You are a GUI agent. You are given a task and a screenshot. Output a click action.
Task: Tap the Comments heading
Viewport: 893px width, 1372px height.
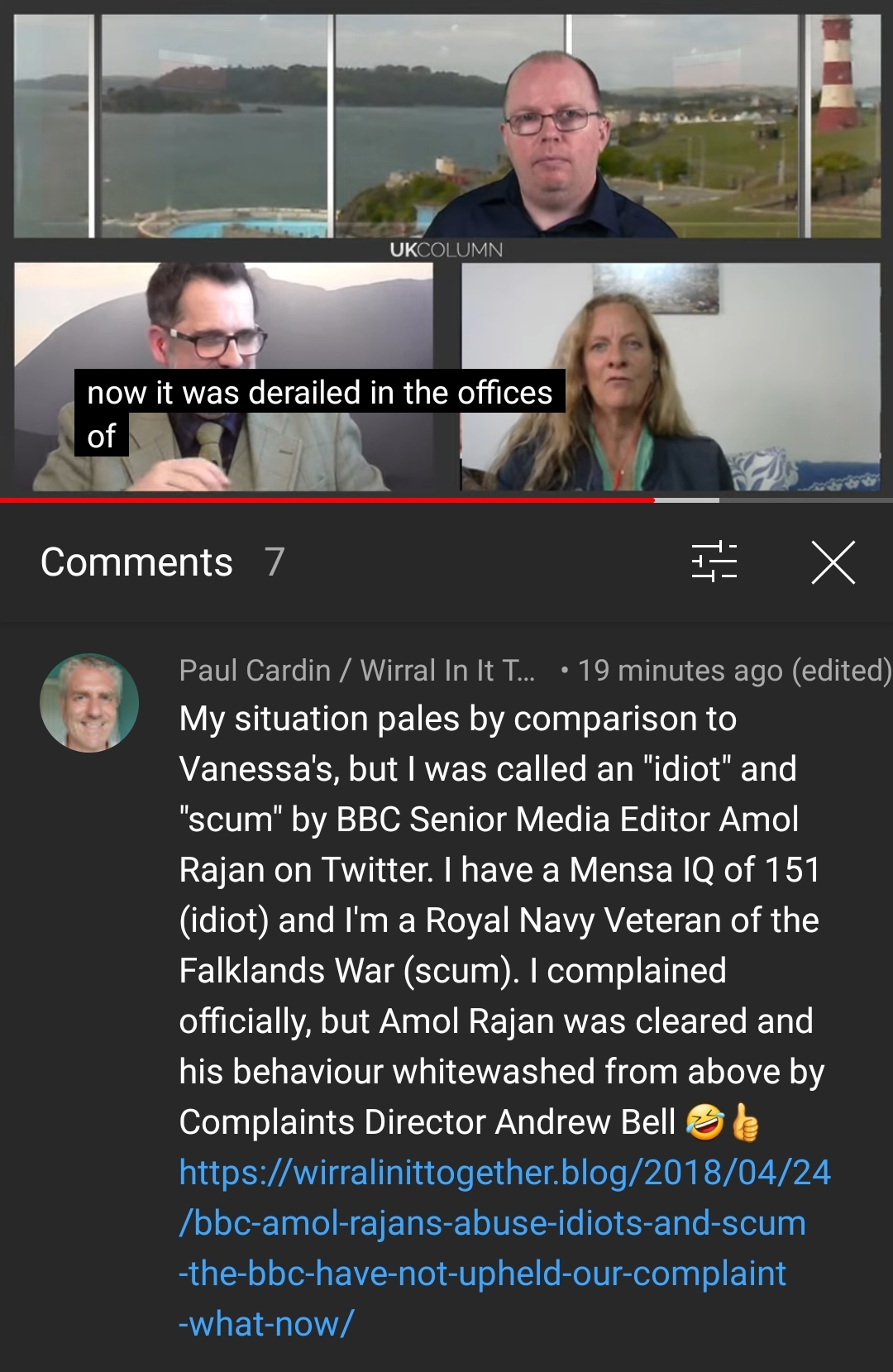coord(136,562)
